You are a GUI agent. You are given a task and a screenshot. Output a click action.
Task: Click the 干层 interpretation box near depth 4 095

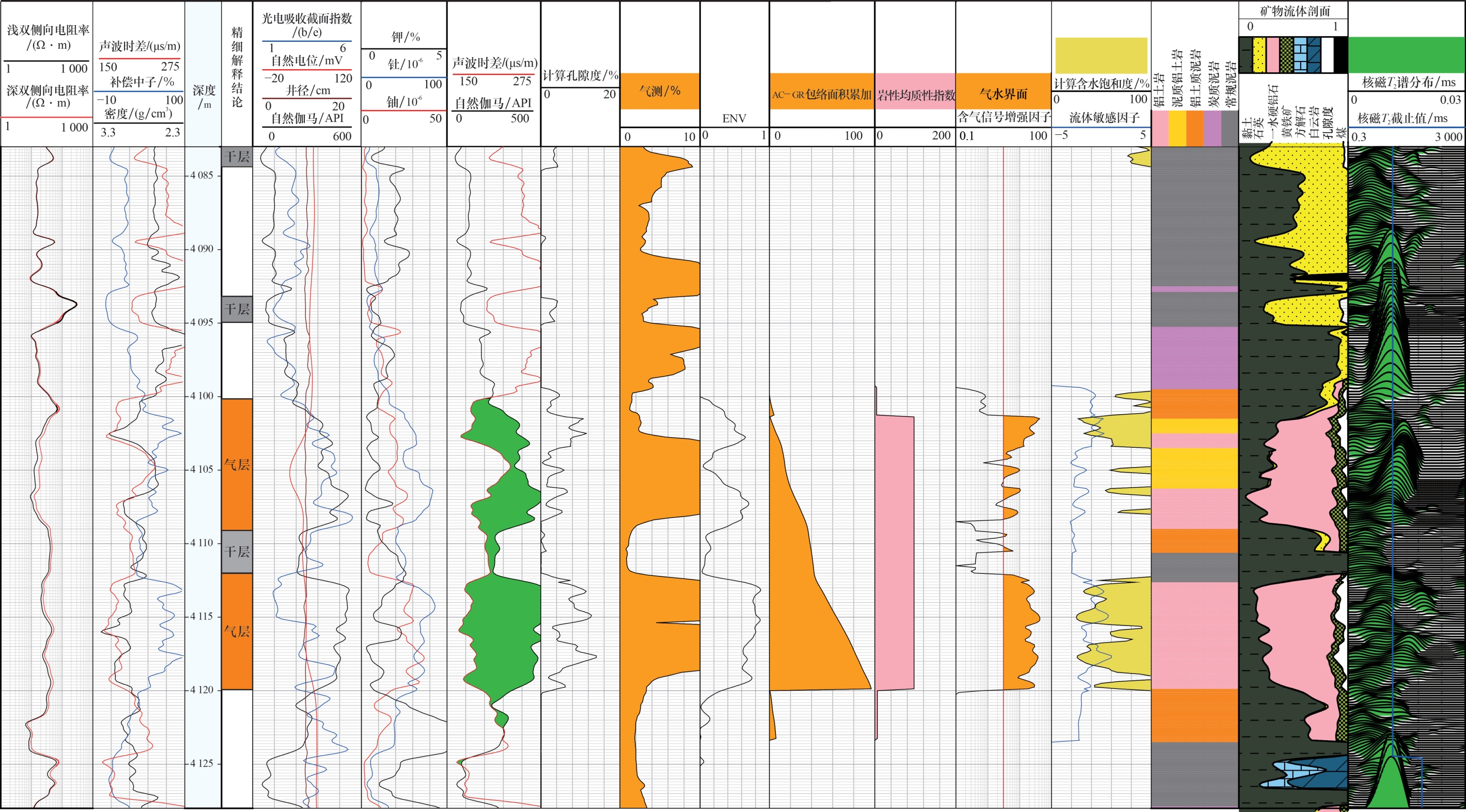pos(237,309)
